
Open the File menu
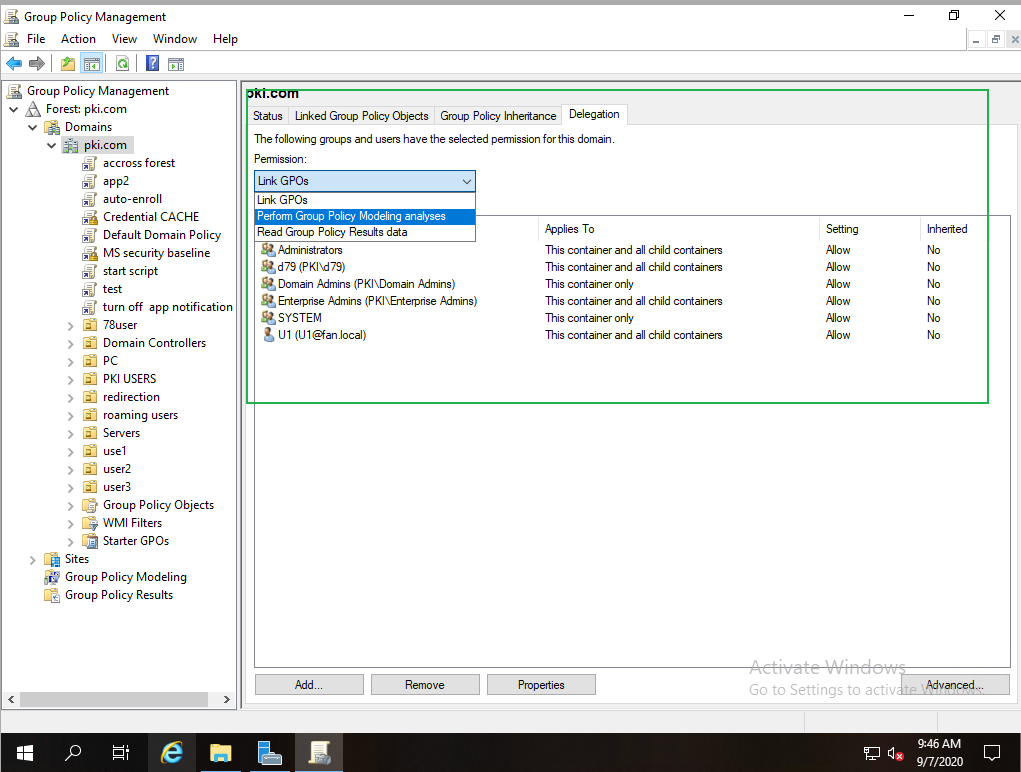(x=36, y=39)
